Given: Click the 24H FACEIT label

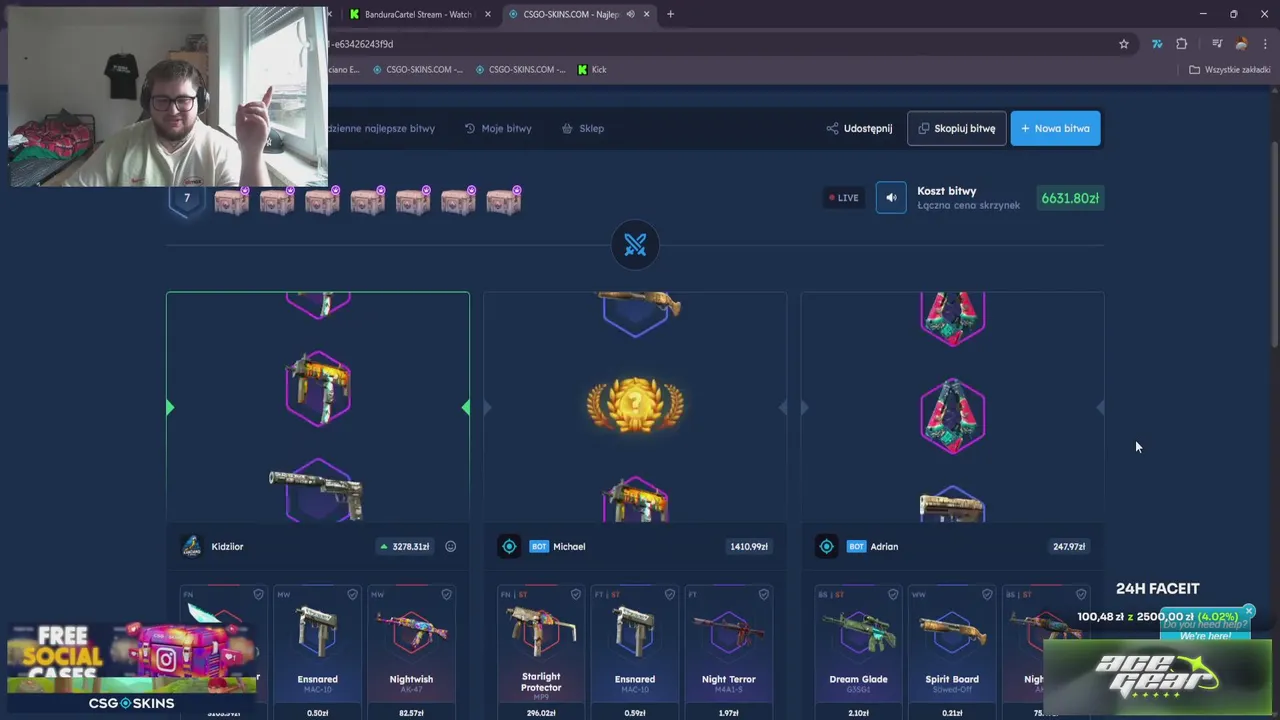Looking at the screenshot, I should pos(1157,588).
